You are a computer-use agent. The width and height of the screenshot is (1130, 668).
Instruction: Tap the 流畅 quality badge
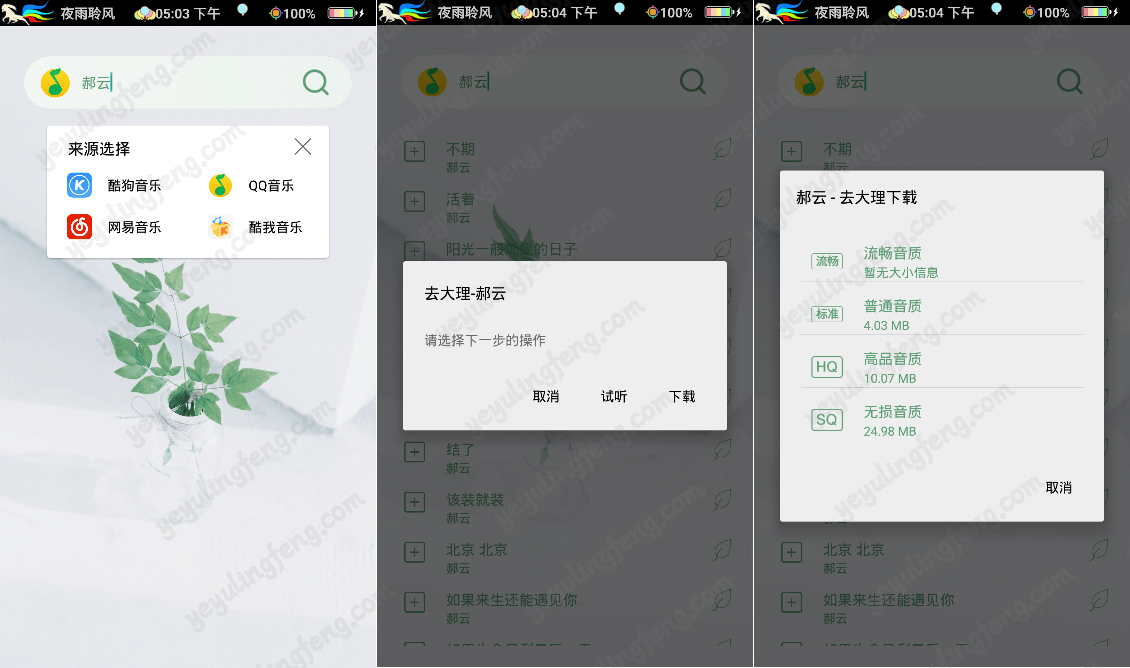pos(827,261)
